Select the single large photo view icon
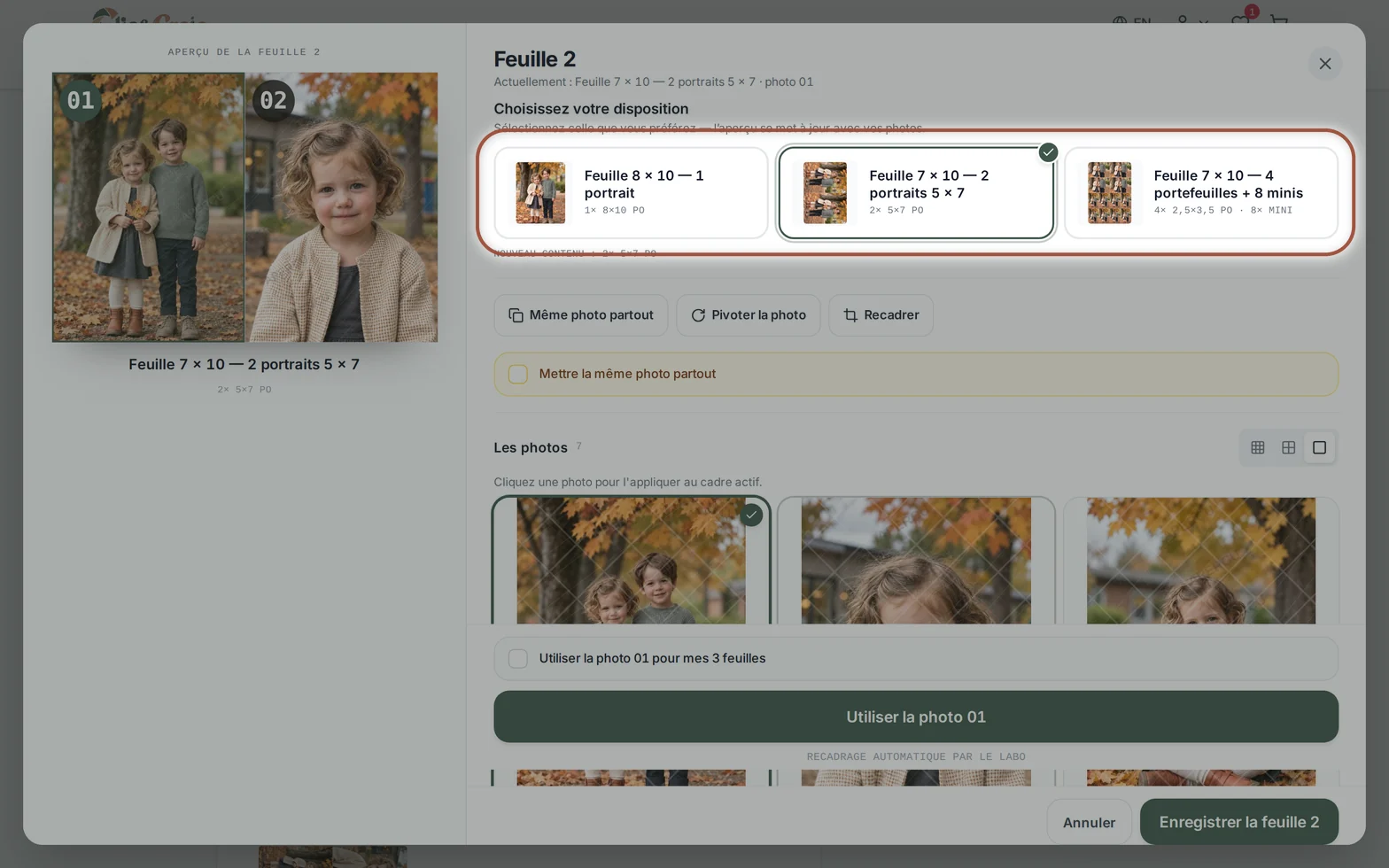Screen dimensions: 1389x868 [1319, 447]
